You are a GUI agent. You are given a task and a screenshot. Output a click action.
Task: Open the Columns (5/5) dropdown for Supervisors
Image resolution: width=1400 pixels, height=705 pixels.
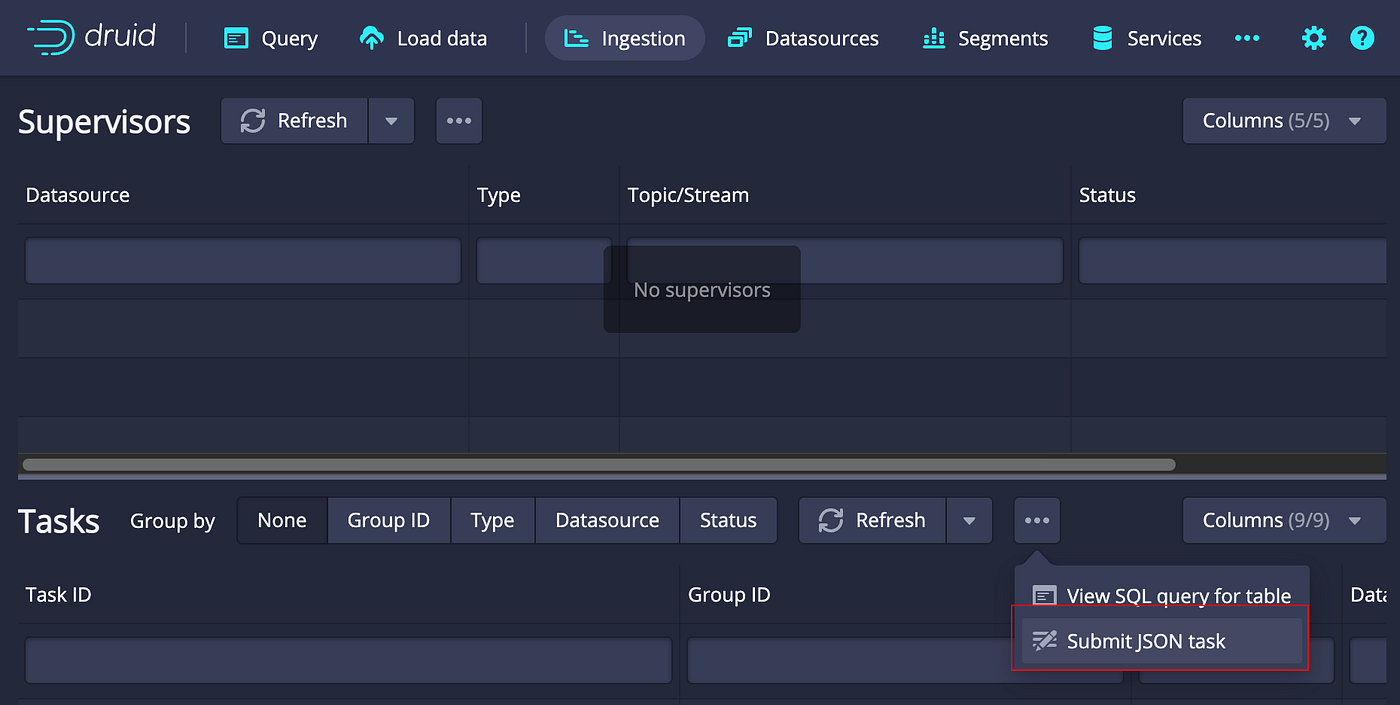pyautogui.click(x=1284, y=120)
